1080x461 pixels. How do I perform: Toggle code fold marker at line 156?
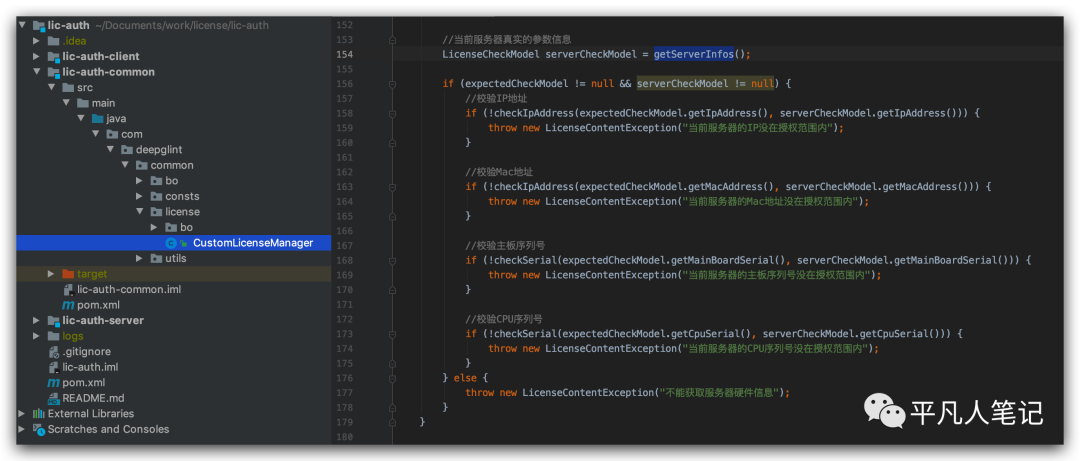tap(392, 84)
